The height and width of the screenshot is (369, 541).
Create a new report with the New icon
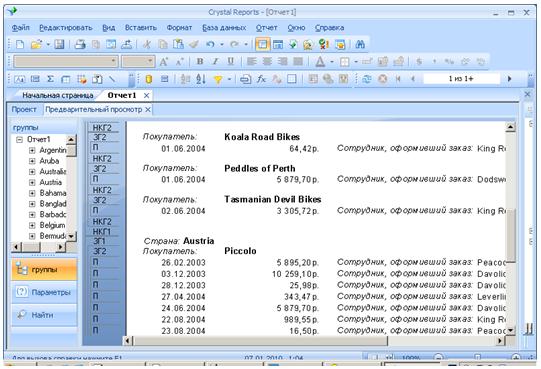pyautogui.click(x=20, y=45)
